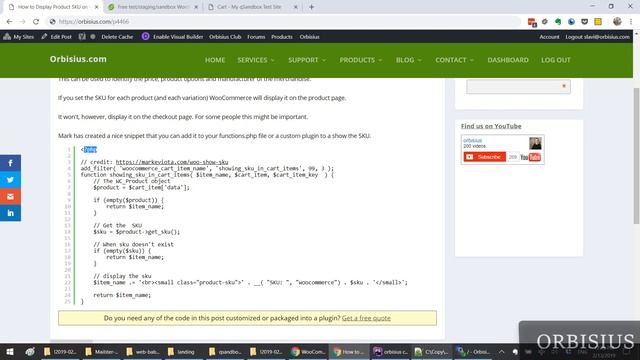Viewport: 640px width, 360px height.
Task: Reload the current page
Action: tap(36, 22)
